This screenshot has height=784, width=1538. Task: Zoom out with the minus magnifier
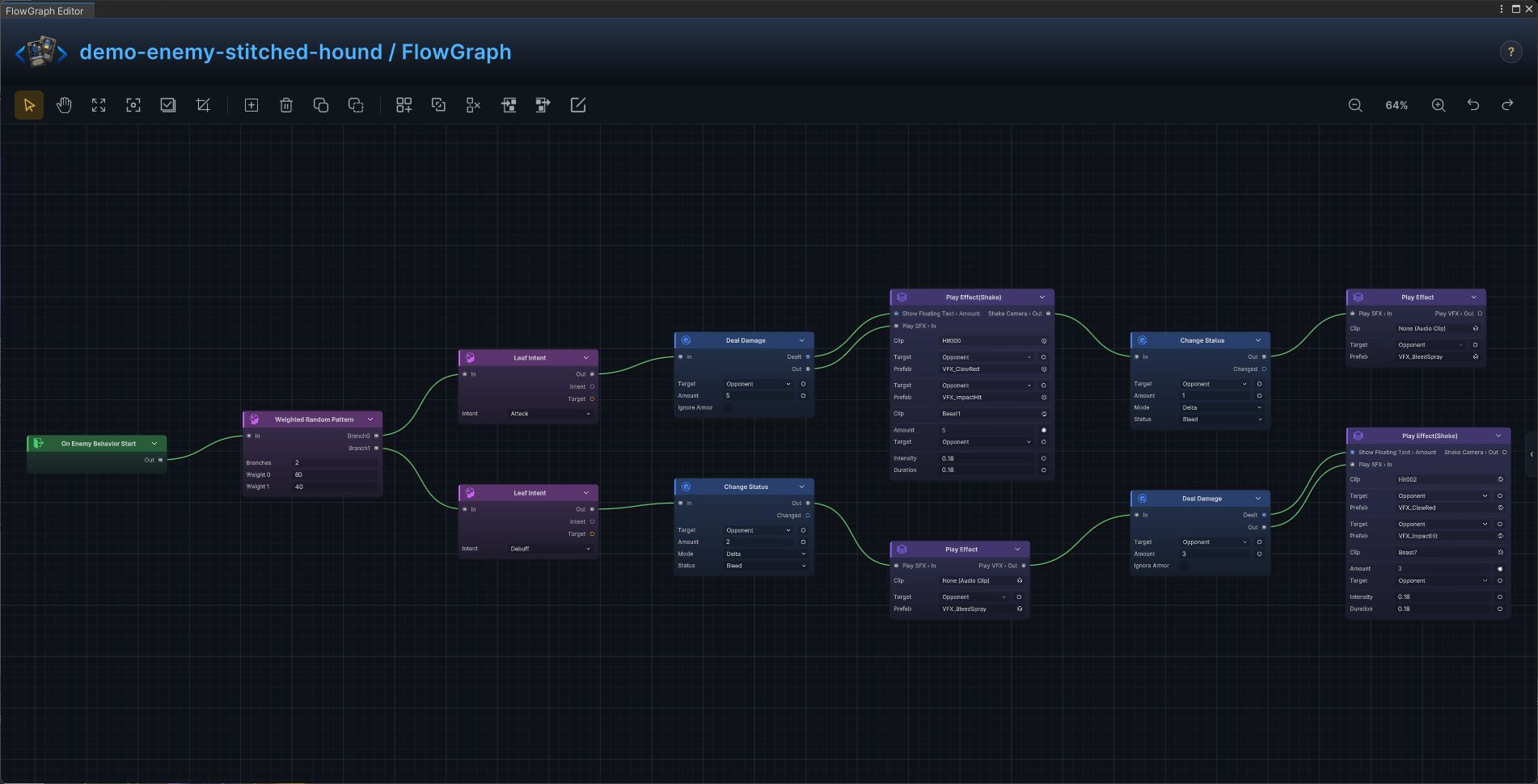tap(1355, 105)
